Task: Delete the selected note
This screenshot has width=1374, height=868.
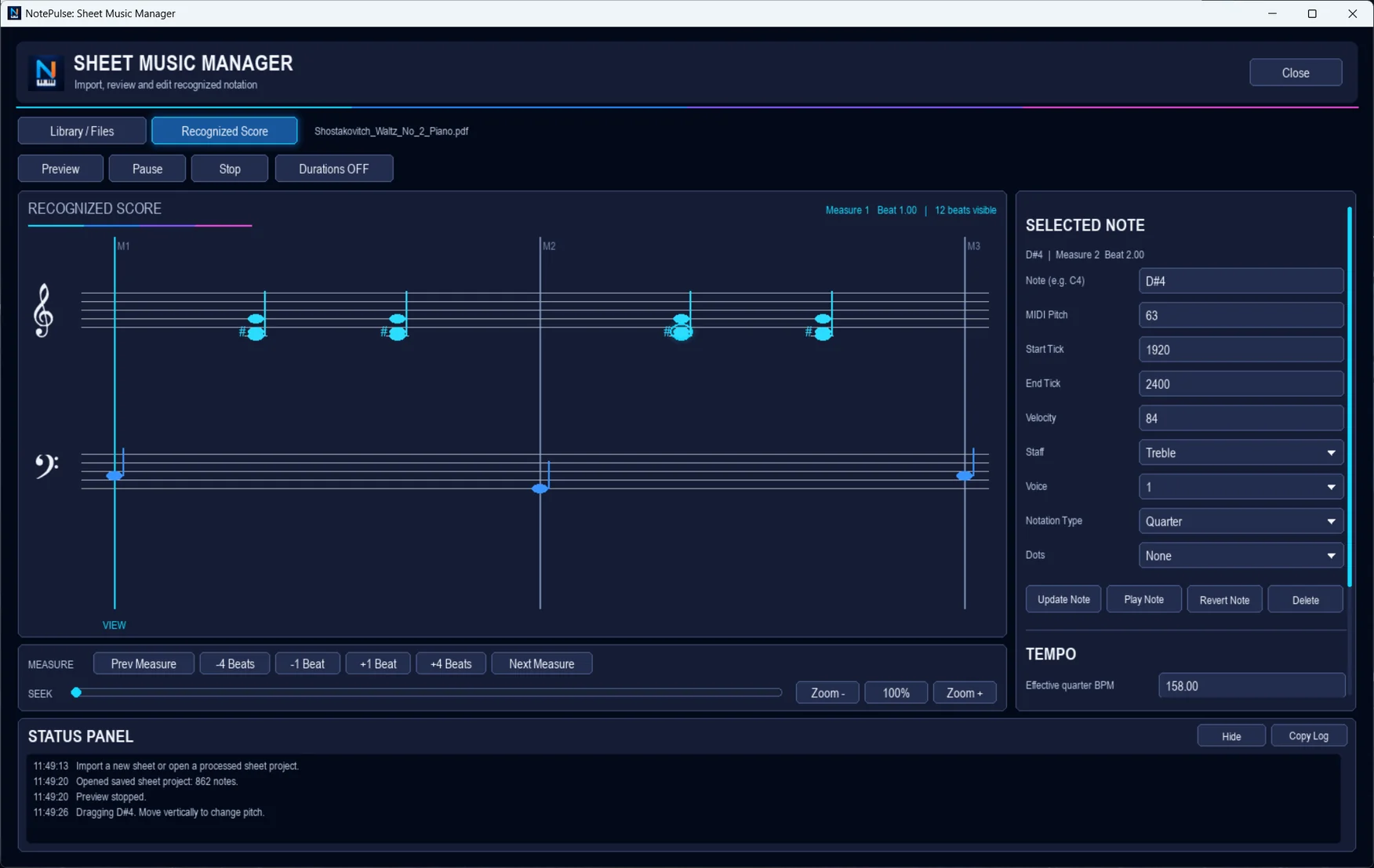Action: [1305, 600]
